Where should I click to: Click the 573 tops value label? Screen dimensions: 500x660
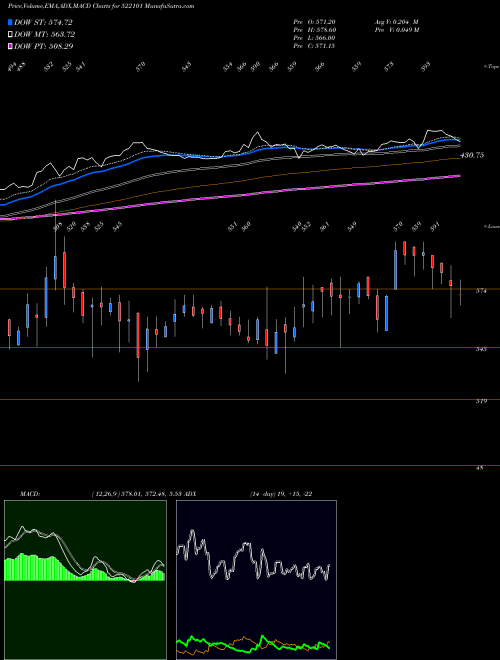coord(389,67)
